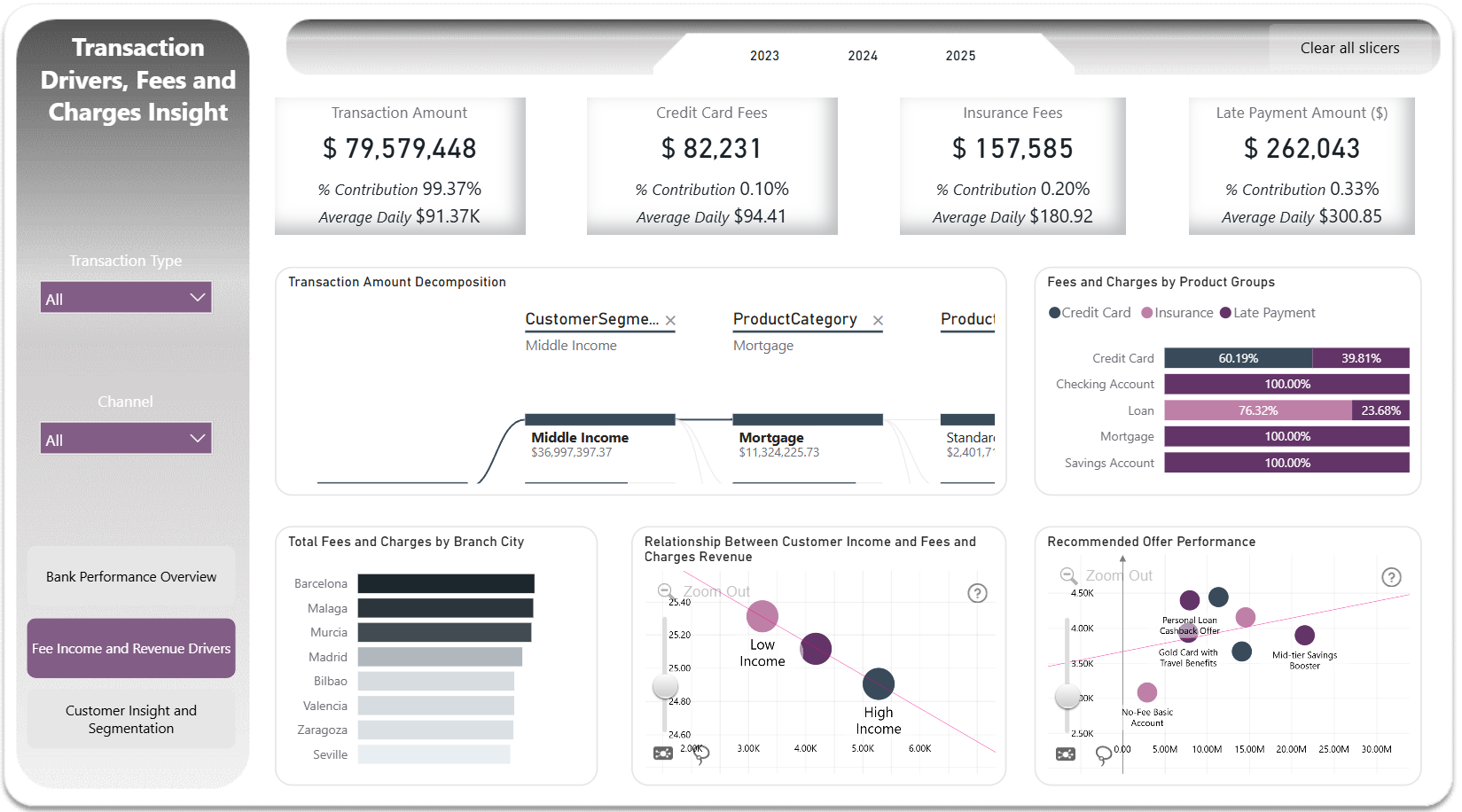Select the 2023 year tab
This screenshot has height=812, width=1462.
click(764, 56)
